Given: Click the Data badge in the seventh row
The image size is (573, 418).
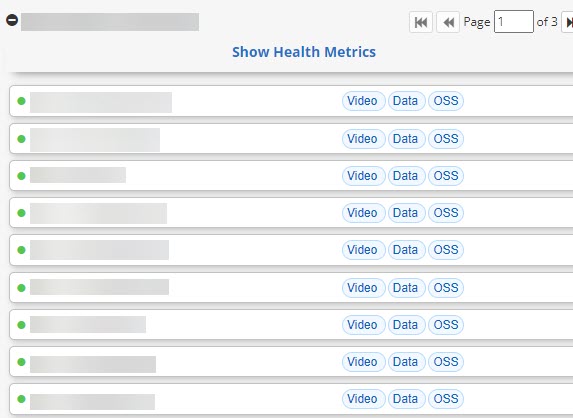Looking at the screenshot, I should [406, 325].
